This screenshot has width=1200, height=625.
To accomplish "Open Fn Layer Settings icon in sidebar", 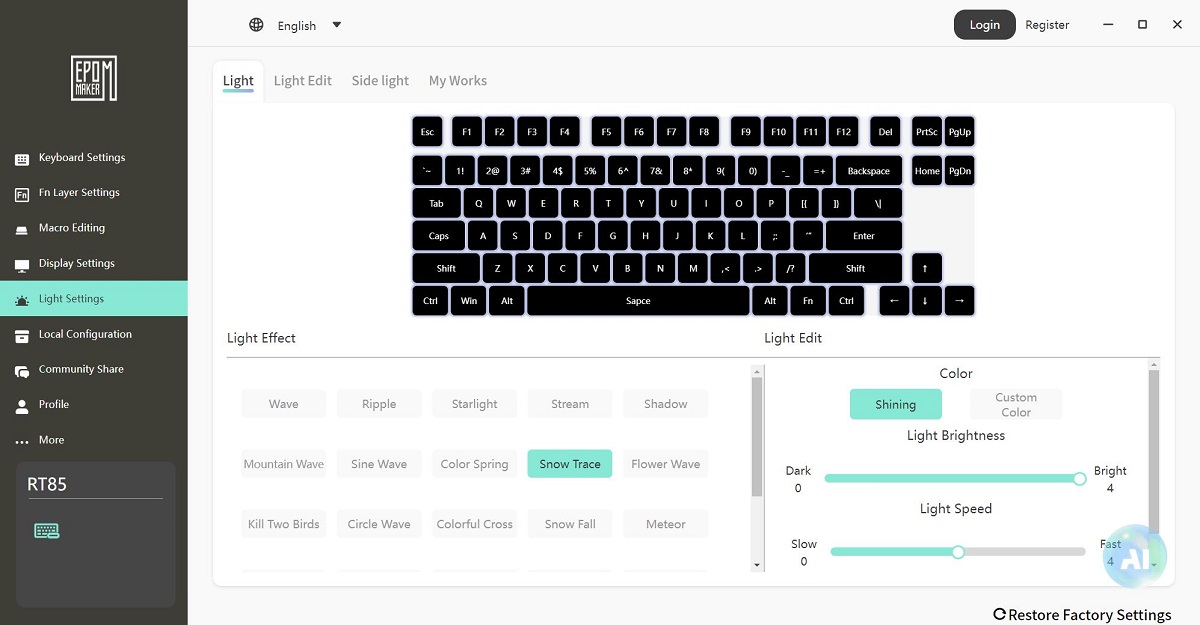I will pos(22,194).
